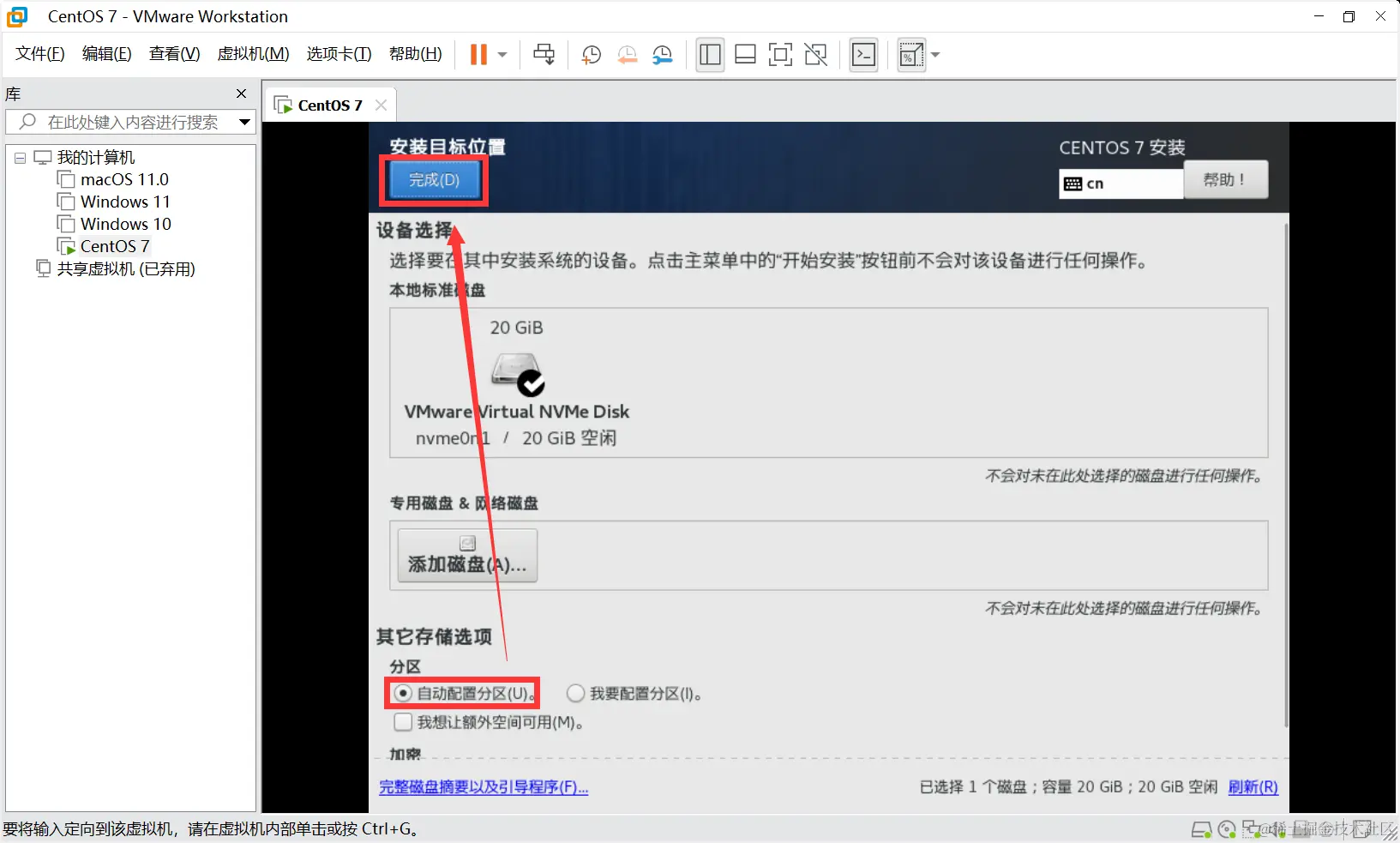Click the 帮助! button in installer
This screenshot has width=1400, height=843.
coord(1225,180)
